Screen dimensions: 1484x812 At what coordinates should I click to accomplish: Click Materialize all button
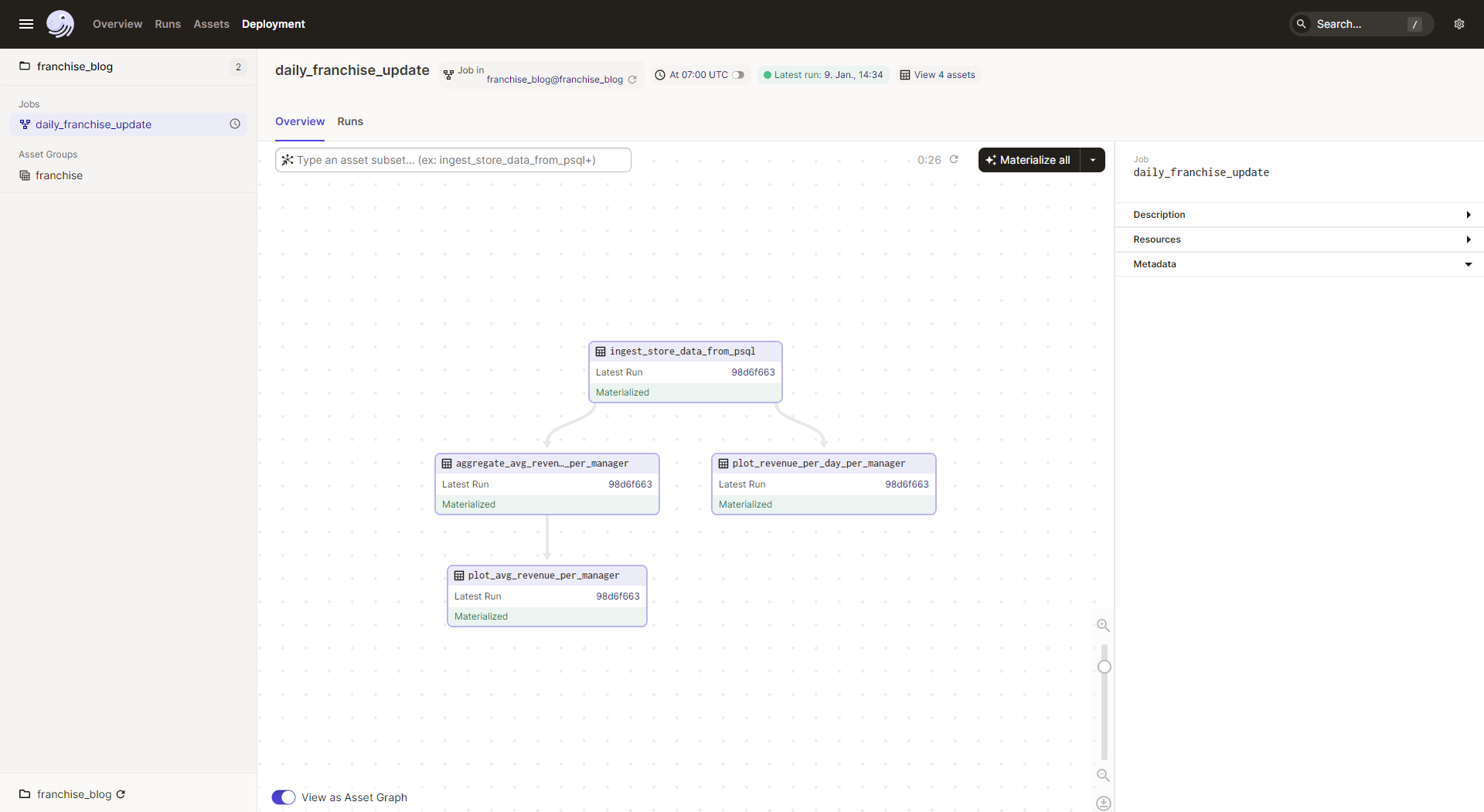pos(1030,160)
